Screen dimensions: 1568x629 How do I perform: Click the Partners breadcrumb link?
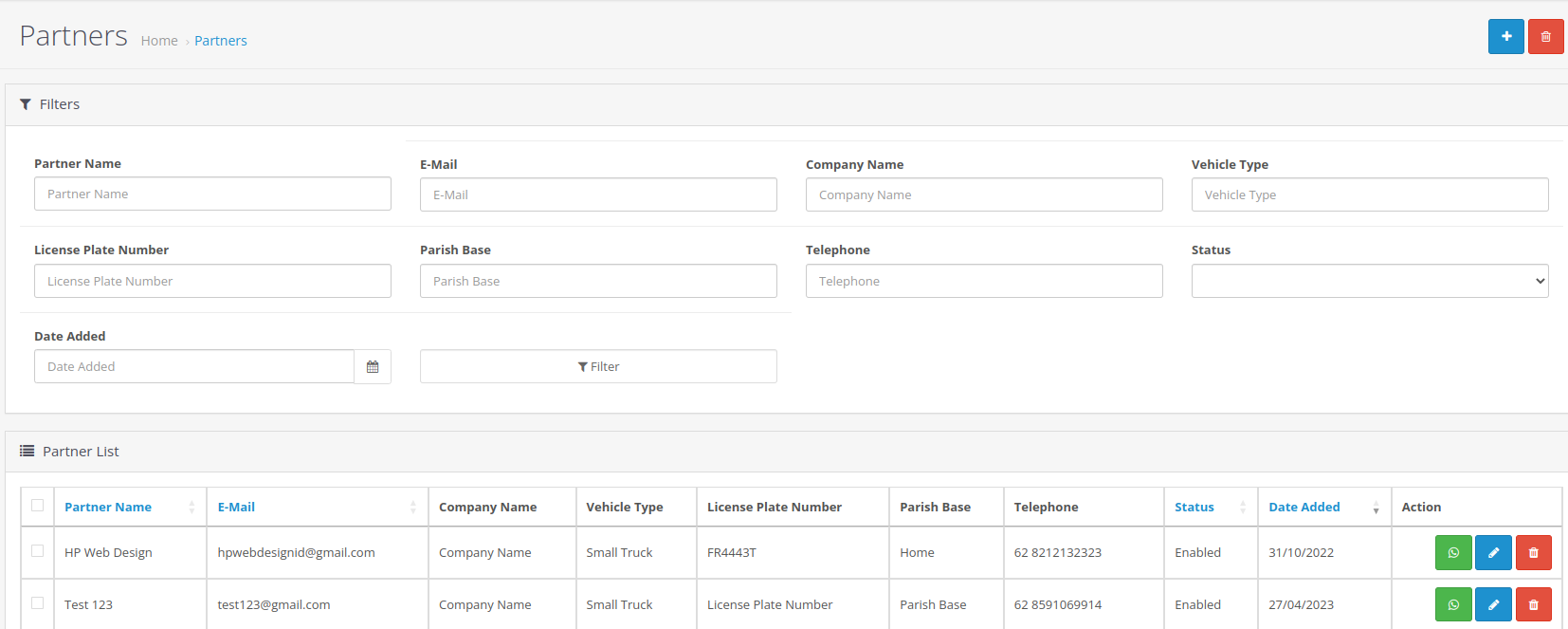221,41
